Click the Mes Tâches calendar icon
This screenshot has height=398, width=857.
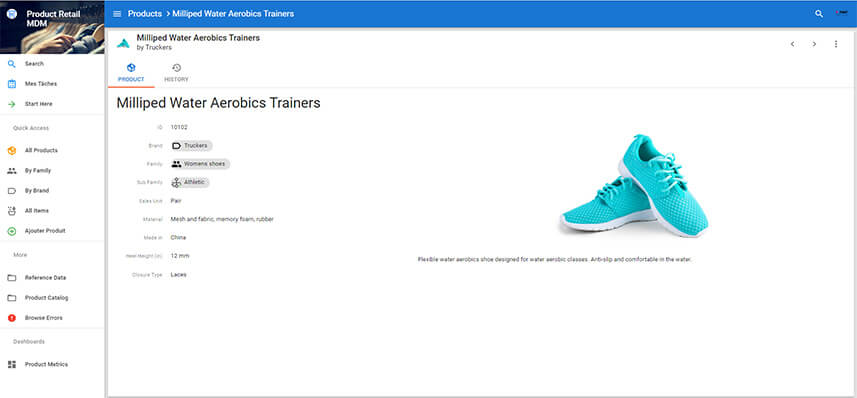11,84
